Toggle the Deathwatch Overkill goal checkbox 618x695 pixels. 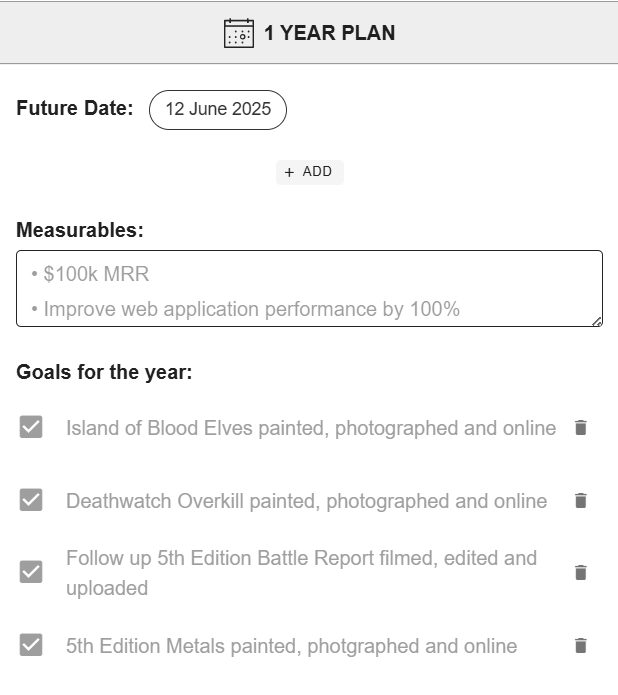point(31,501)
